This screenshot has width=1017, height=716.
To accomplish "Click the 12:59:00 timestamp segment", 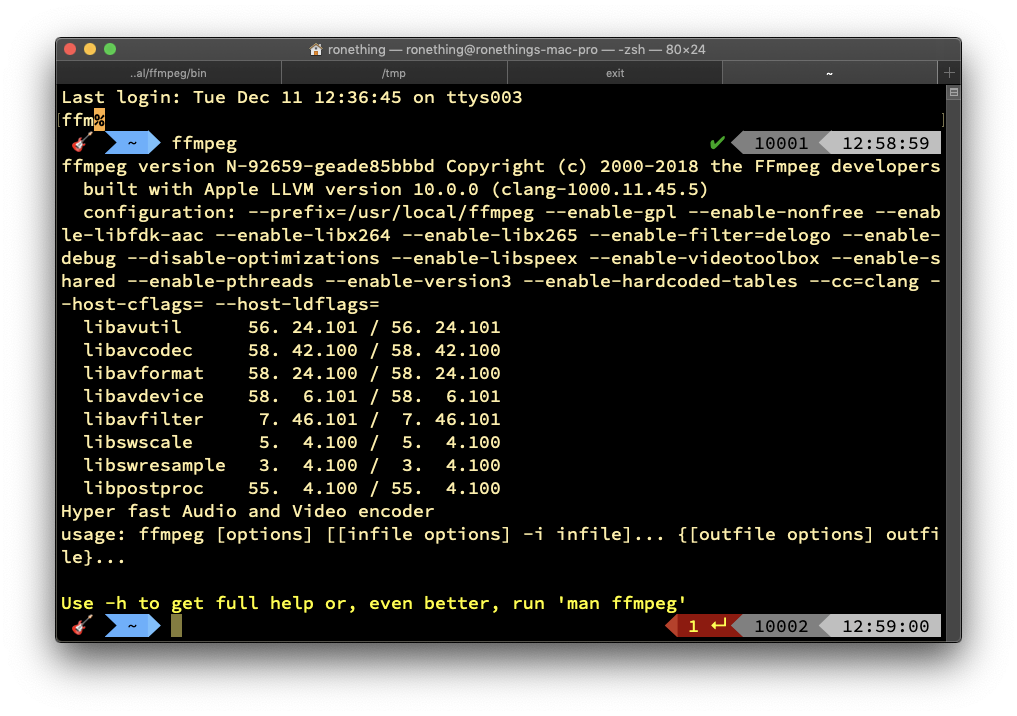I will click(x=885, y=627).
